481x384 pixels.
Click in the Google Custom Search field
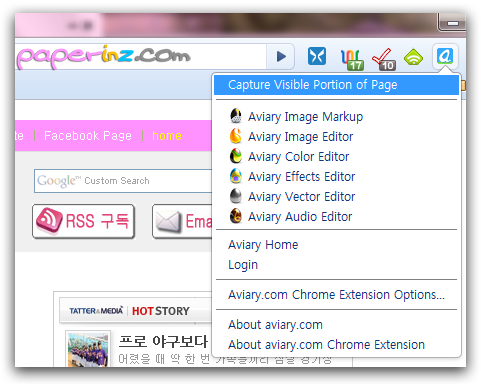point(123,181)
